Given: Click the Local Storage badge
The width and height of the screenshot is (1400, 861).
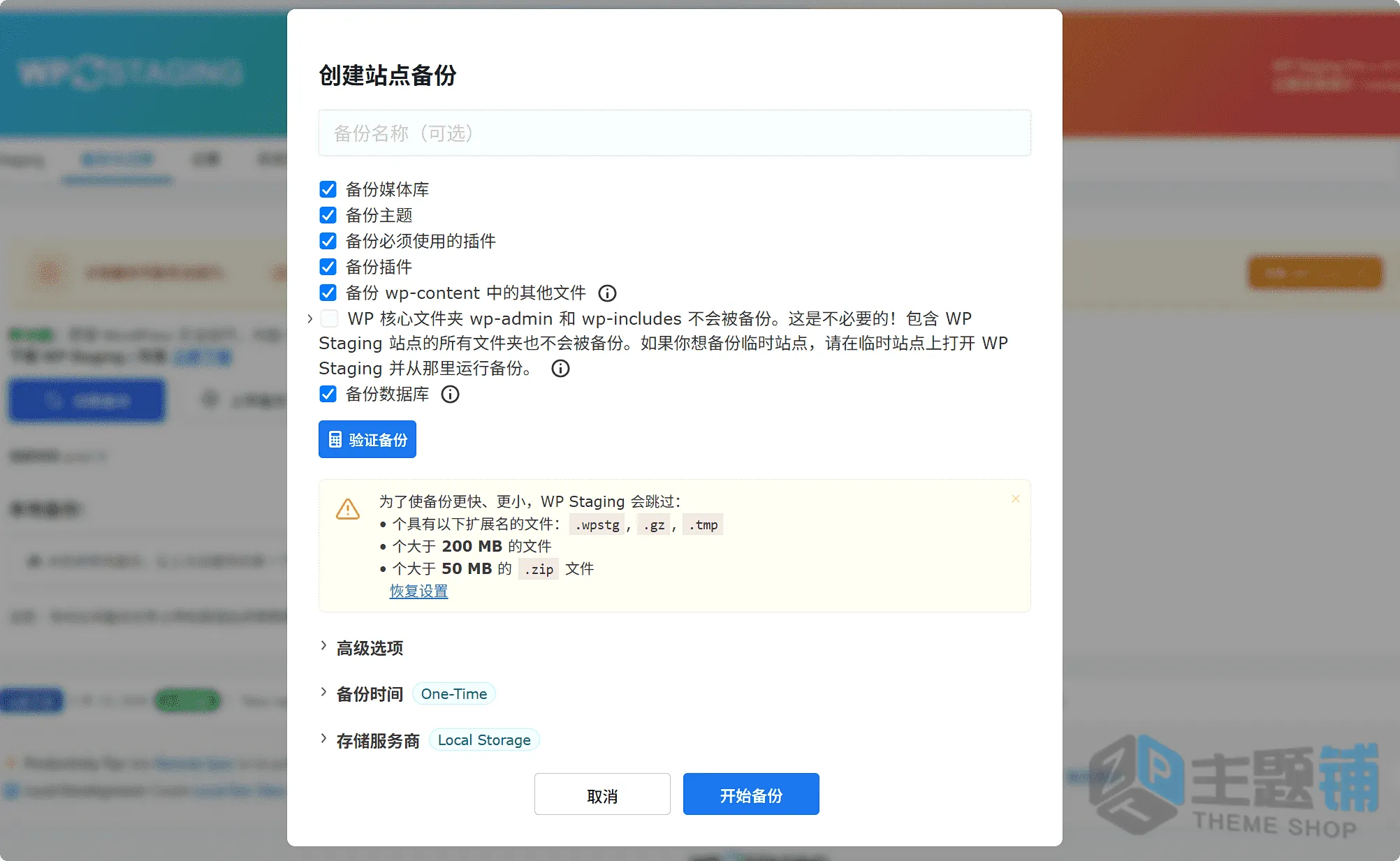Looking at the screenshot, I should [x=484, y=740].
